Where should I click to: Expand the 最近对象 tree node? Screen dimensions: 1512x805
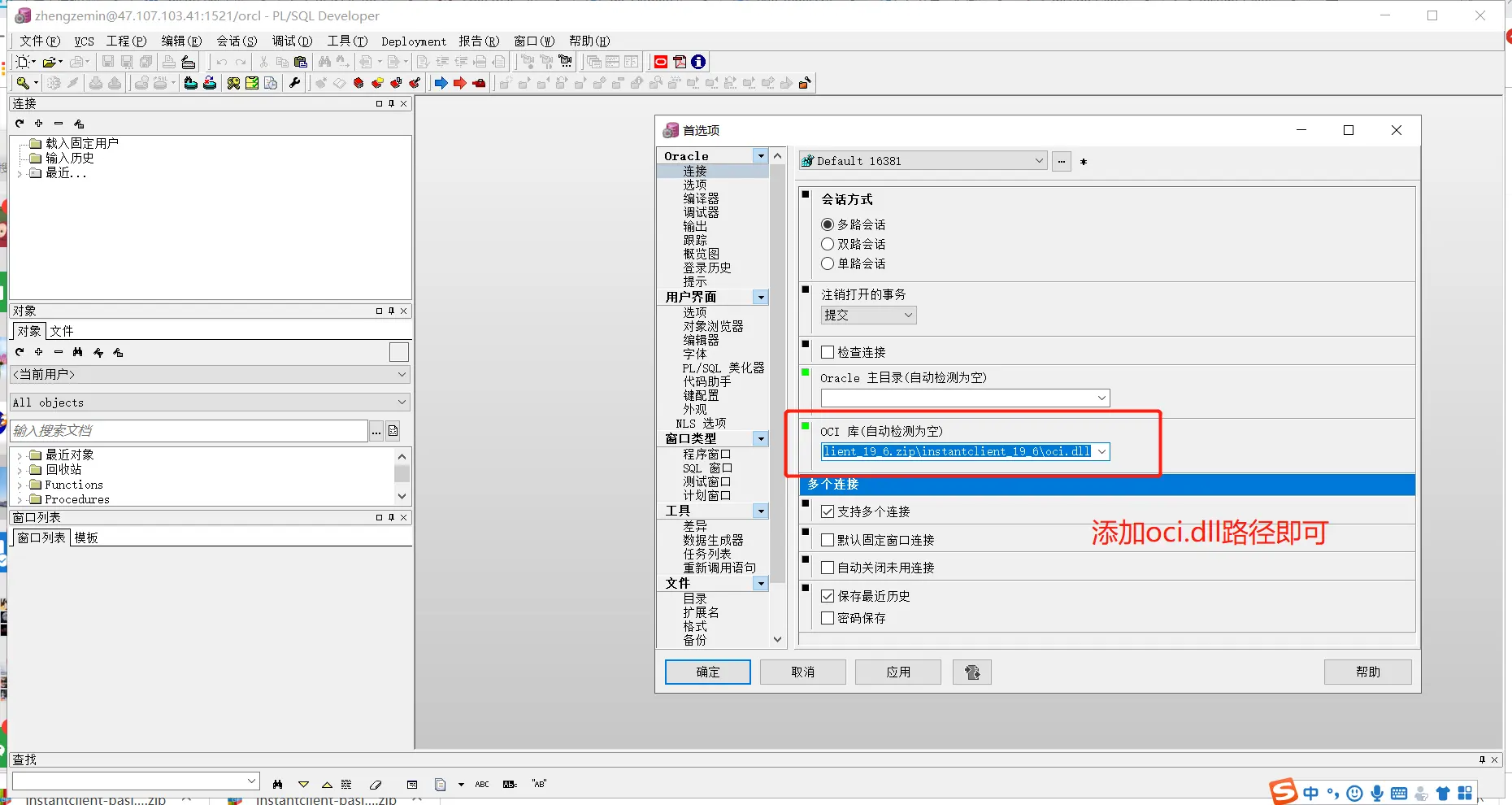point(20,455)
